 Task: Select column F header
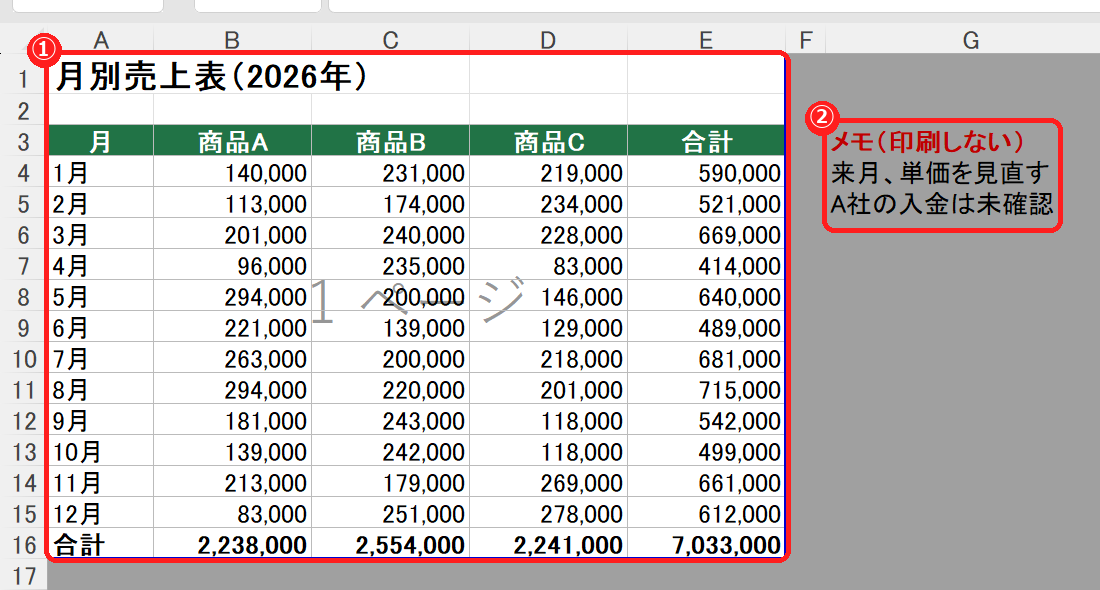pyautogui.click(x=805, y=40)
